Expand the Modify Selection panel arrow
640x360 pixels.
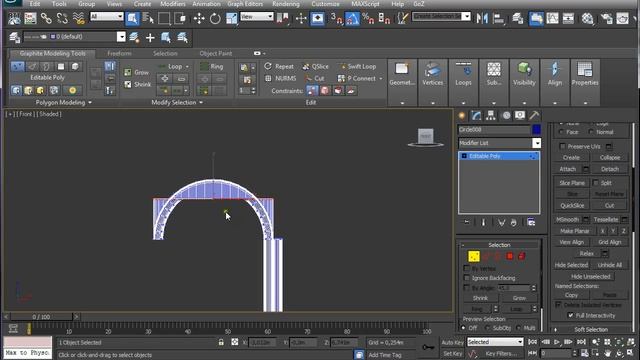[201, 102]
